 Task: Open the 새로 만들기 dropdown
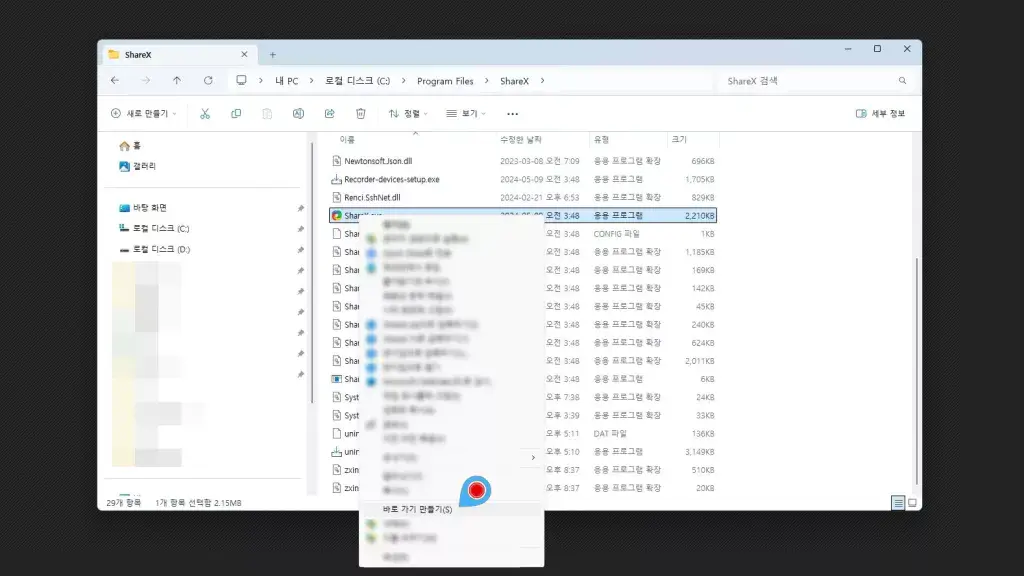point(144,114)
